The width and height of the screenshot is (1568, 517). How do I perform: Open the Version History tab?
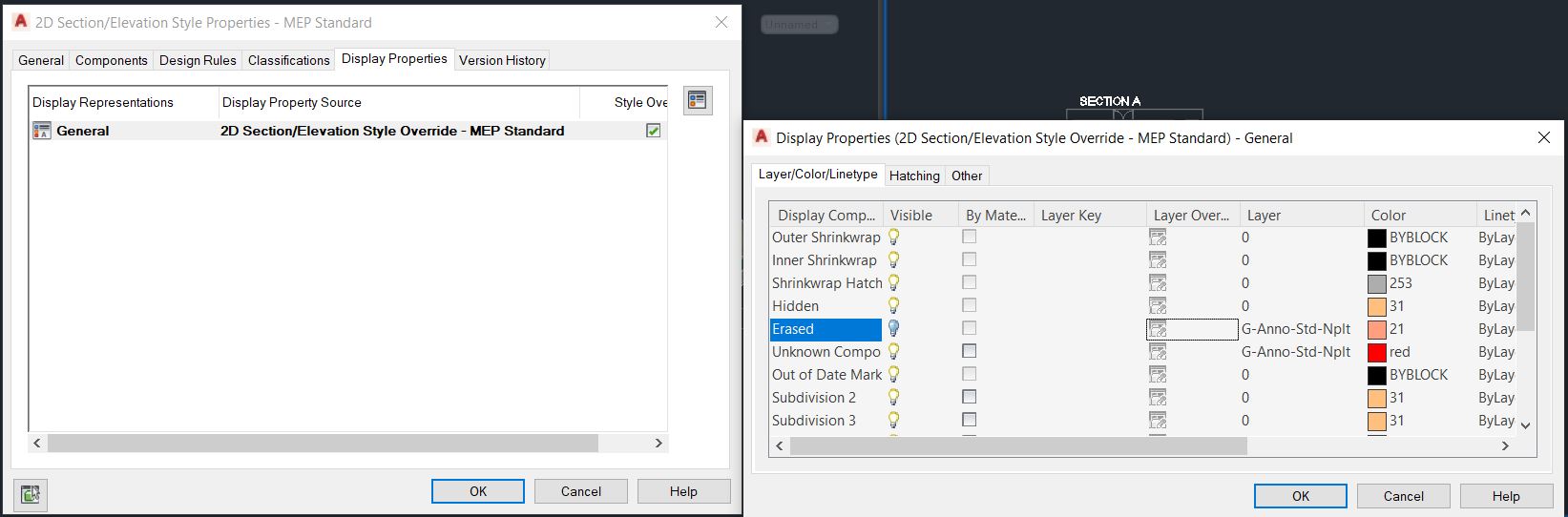(x=502, y=60)
